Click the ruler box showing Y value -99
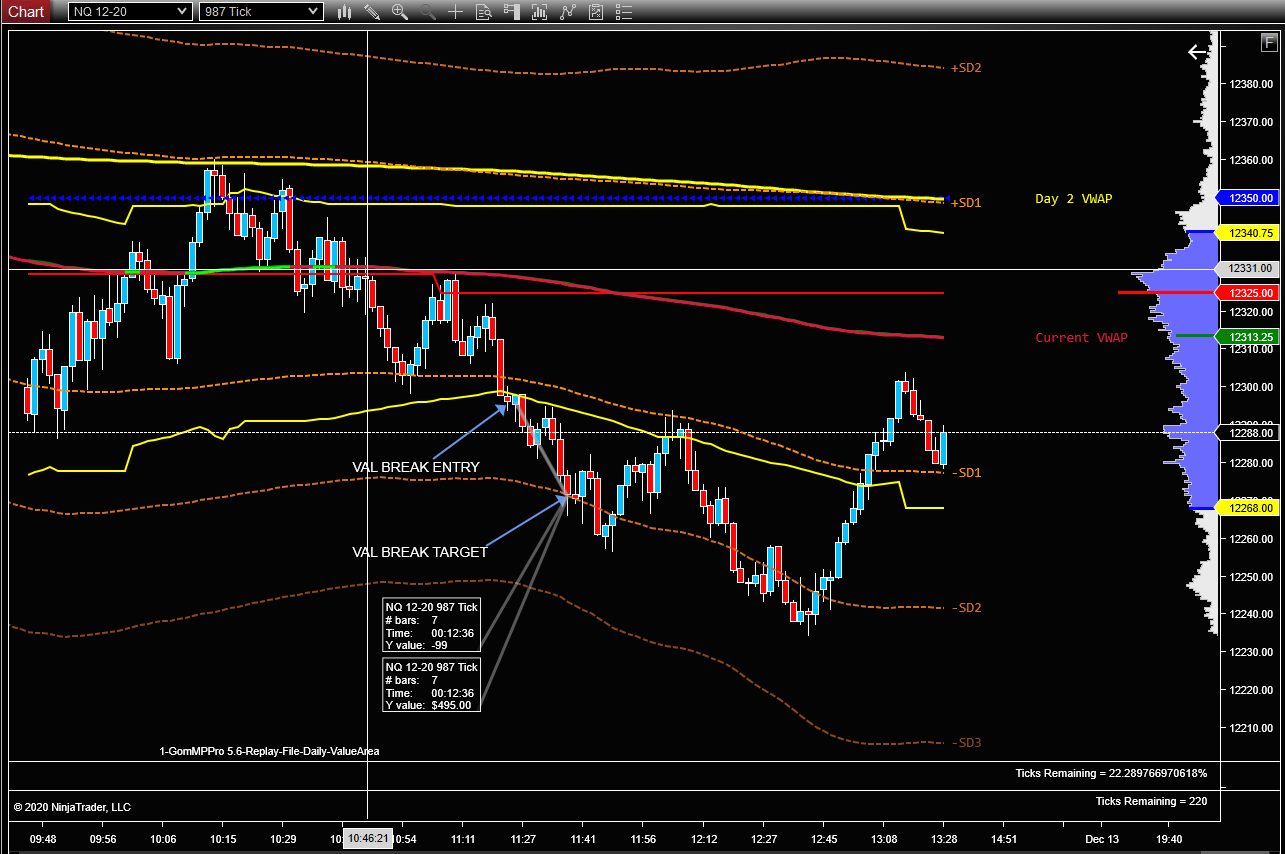Screen dimensions: 1285x854 pyautogui.click(x=432, y=626)
